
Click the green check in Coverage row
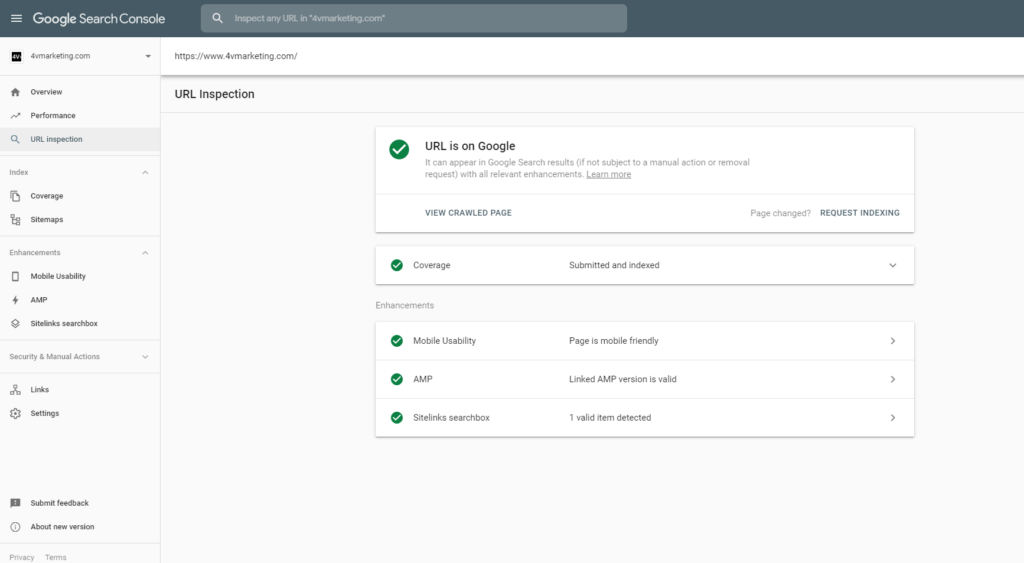point(396,265)
